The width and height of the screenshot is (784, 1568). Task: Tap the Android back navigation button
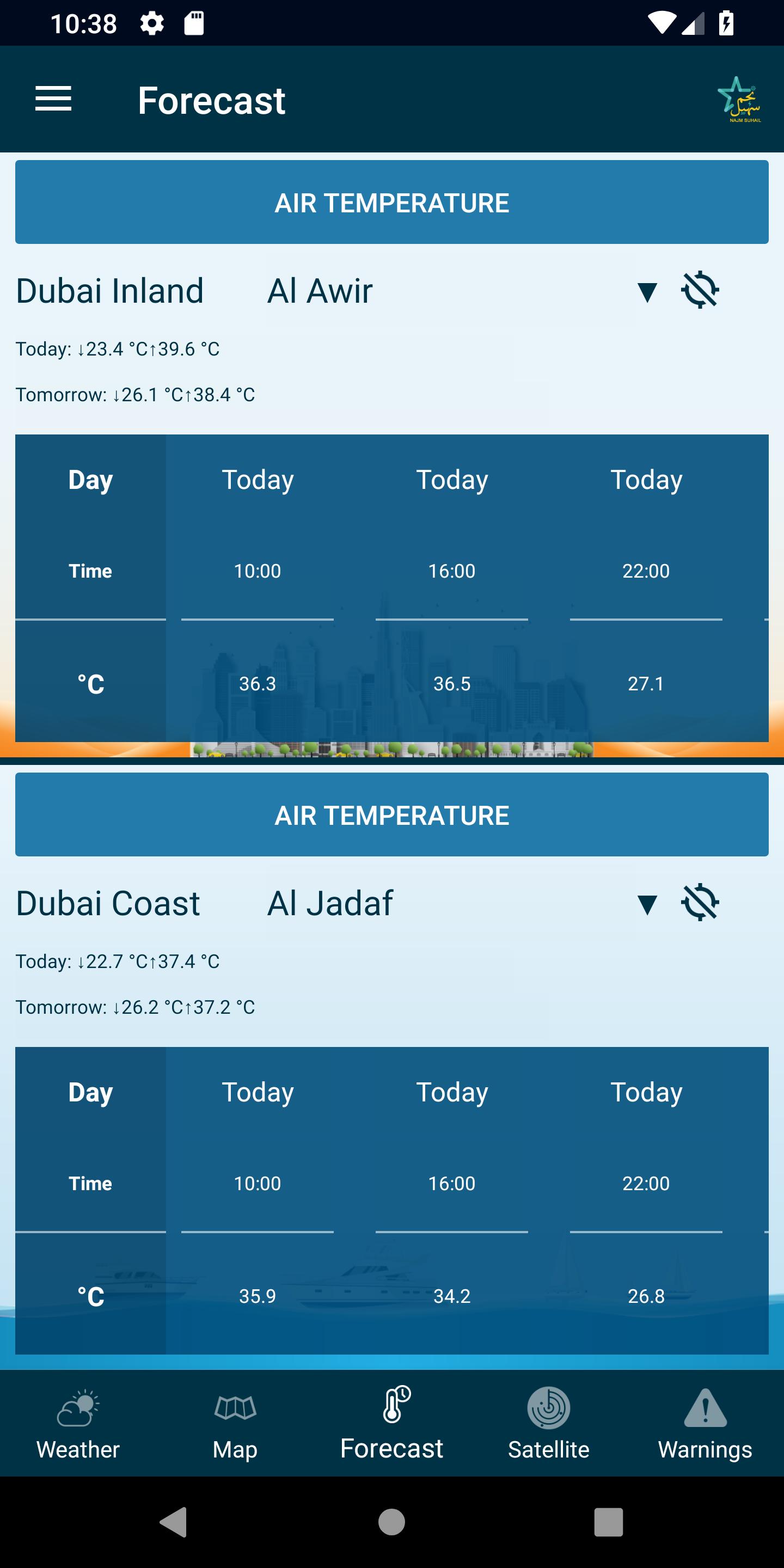[x=174, y=1522]
